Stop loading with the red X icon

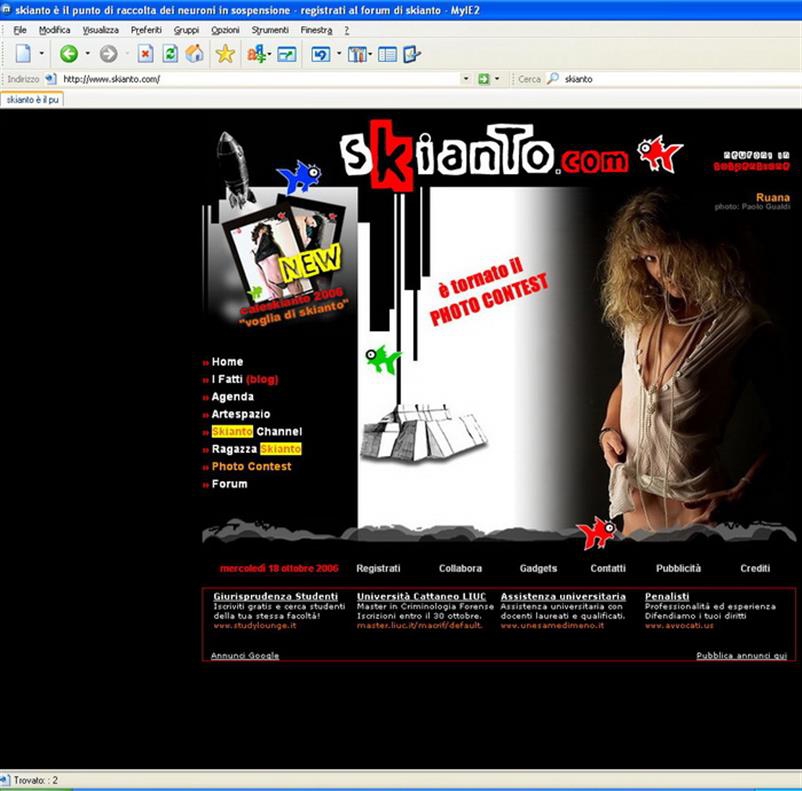pos(145,53)
